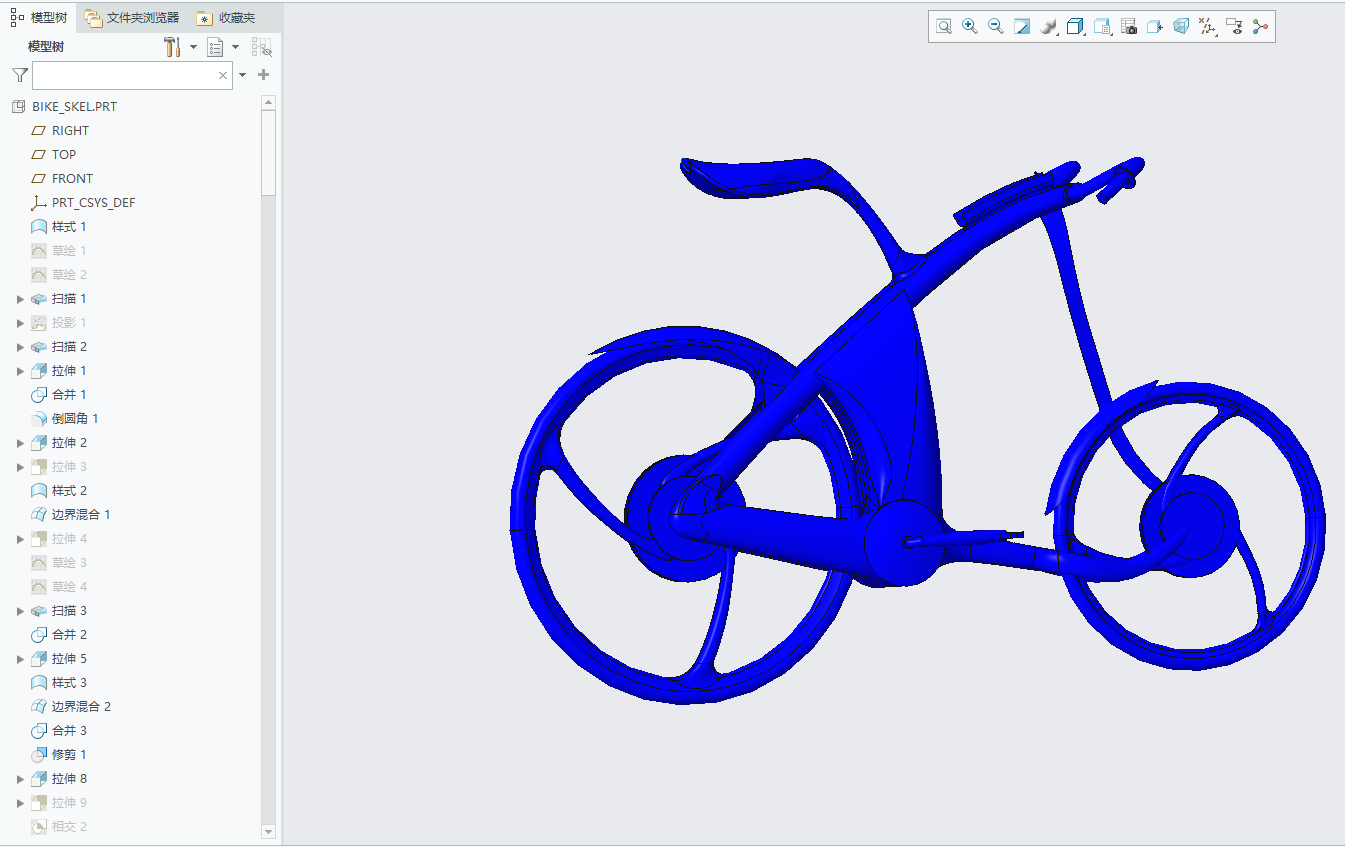Viewport: 1345px width, 847px height.
Task: Toggle annotation display eye icon
Action: [x=1233, y=27]
